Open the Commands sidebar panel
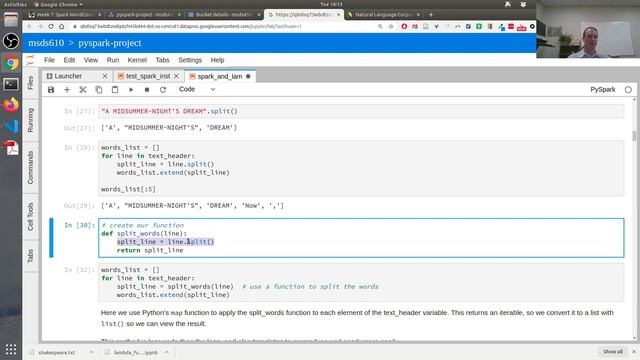 point(30,167)
